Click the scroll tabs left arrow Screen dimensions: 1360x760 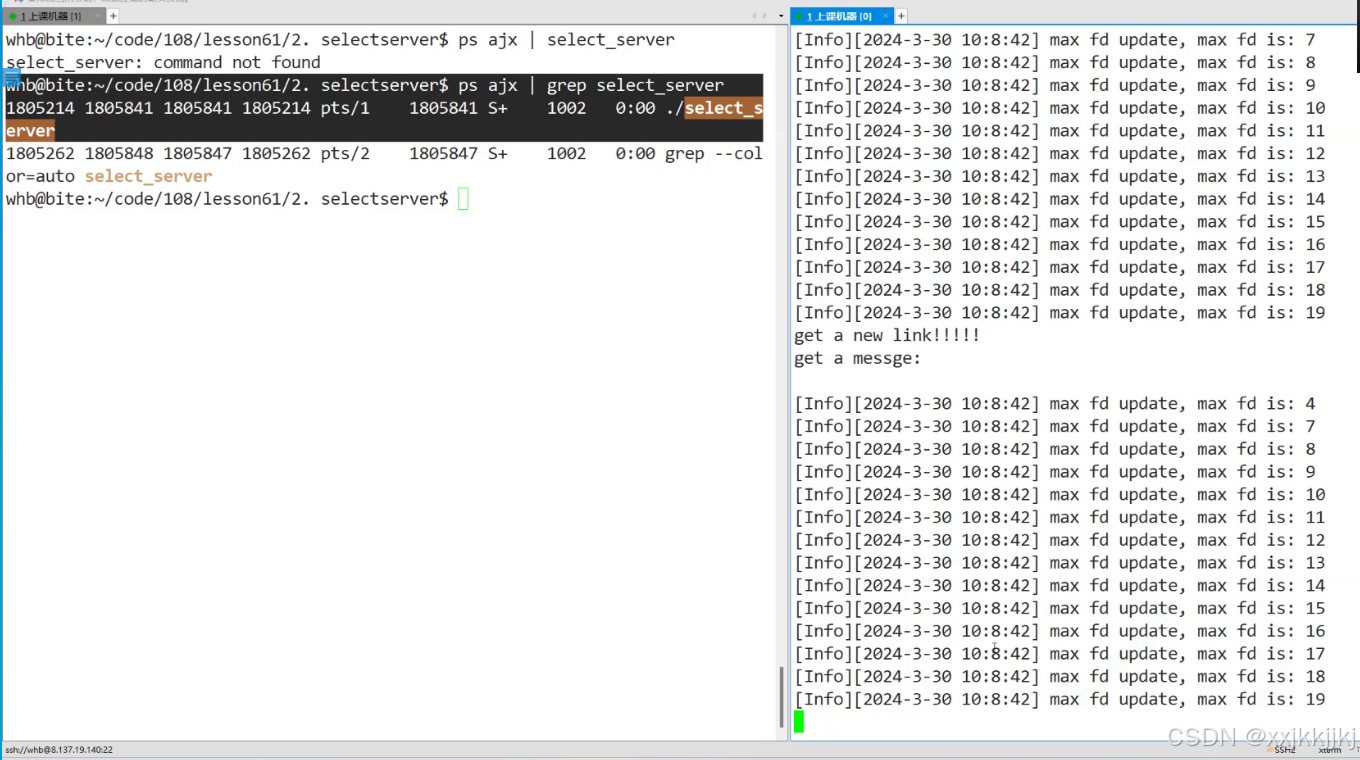(755, 16)
